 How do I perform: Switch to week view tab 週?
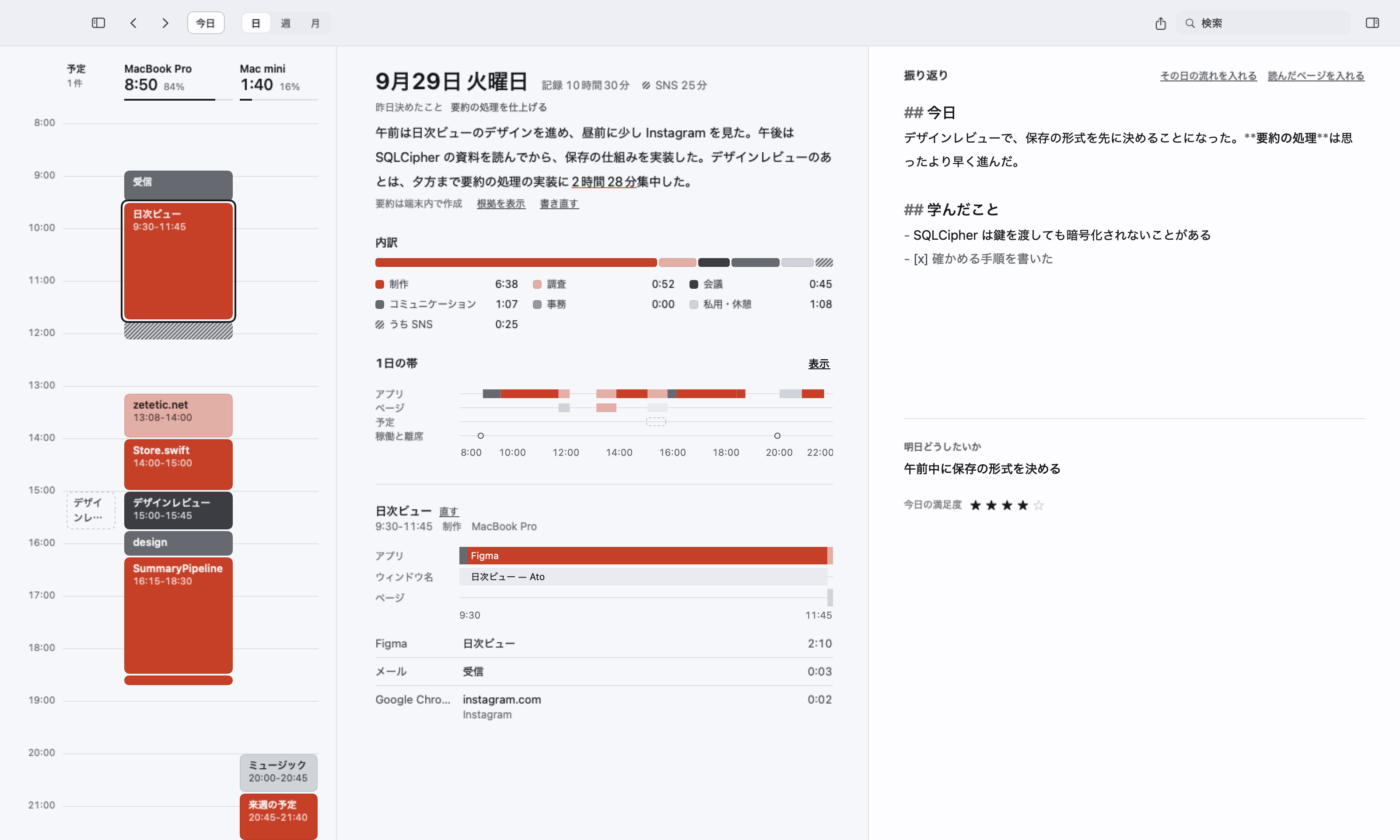click(x=285, y=23)
